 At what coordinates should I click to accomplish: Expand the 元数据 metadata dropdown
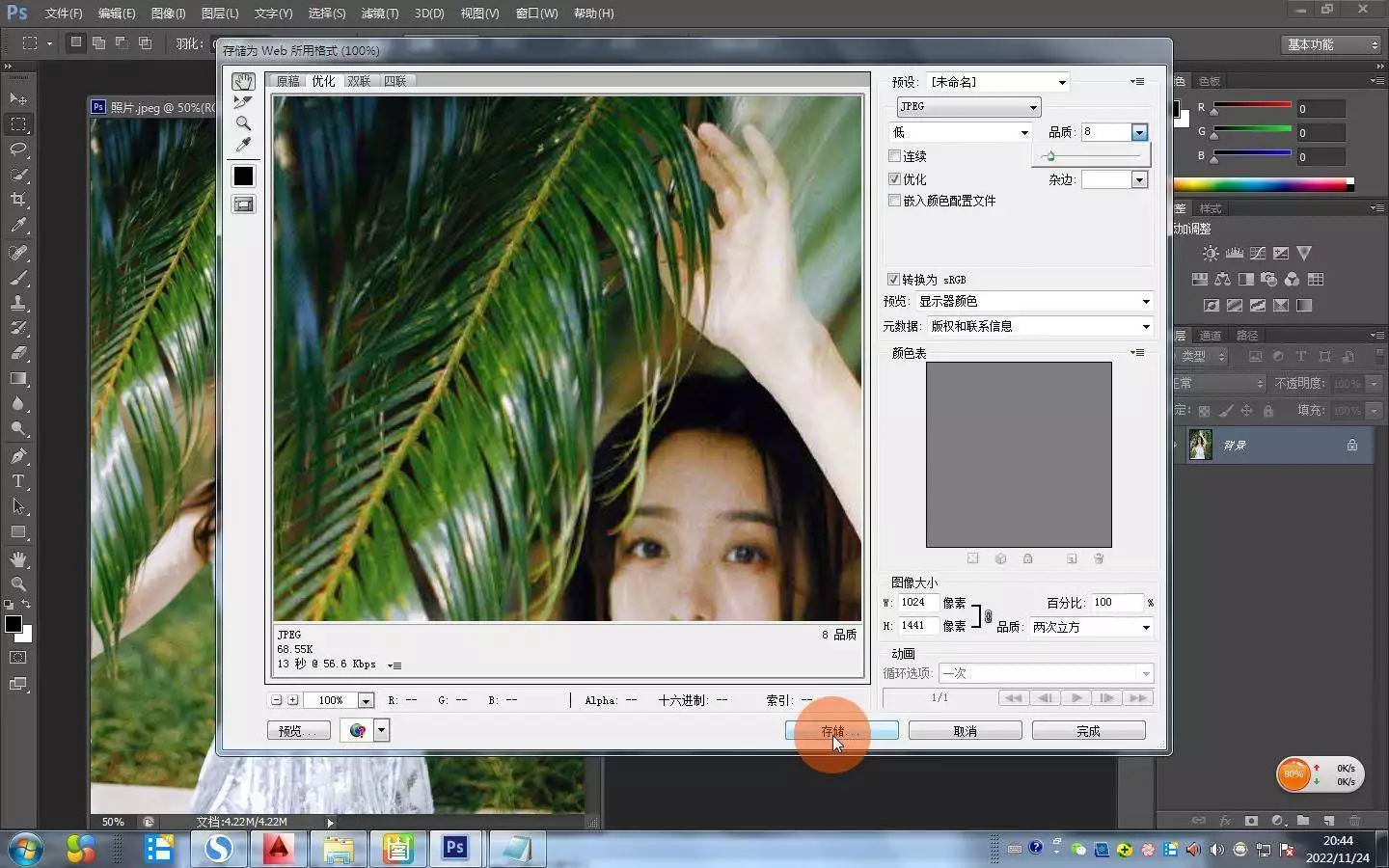click(1040, 327)
